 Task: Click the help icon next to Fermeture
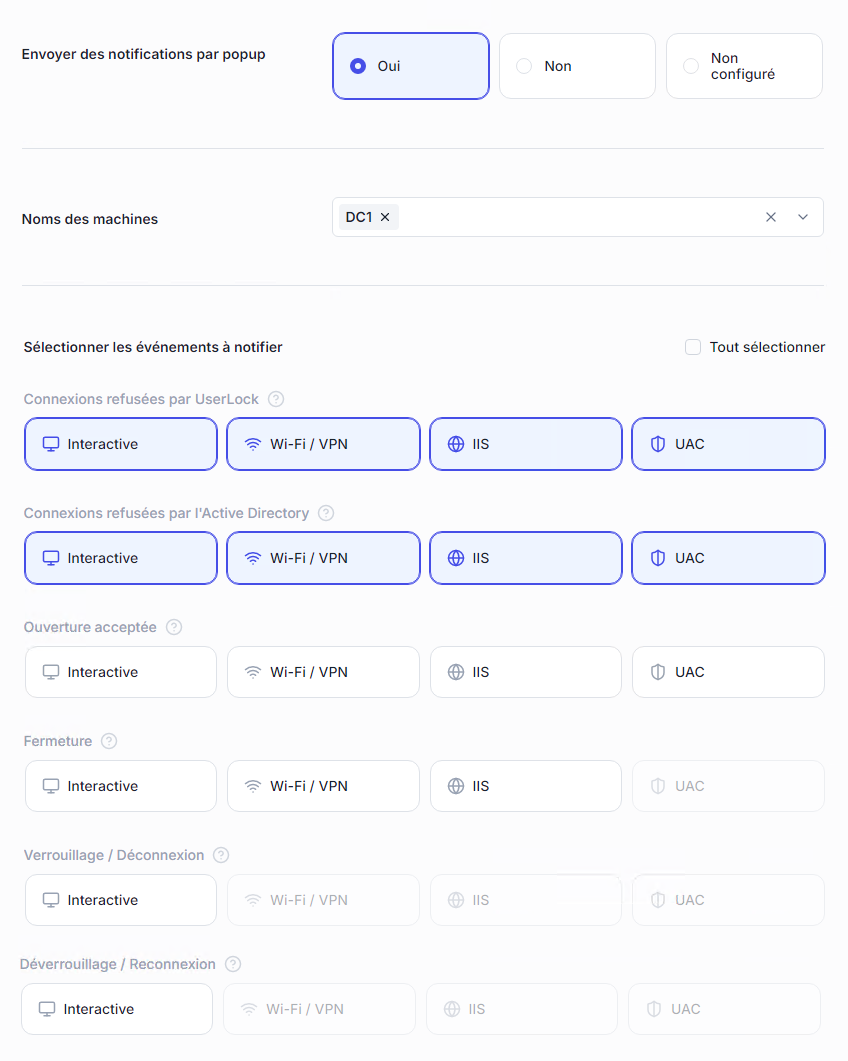(109, 741)
